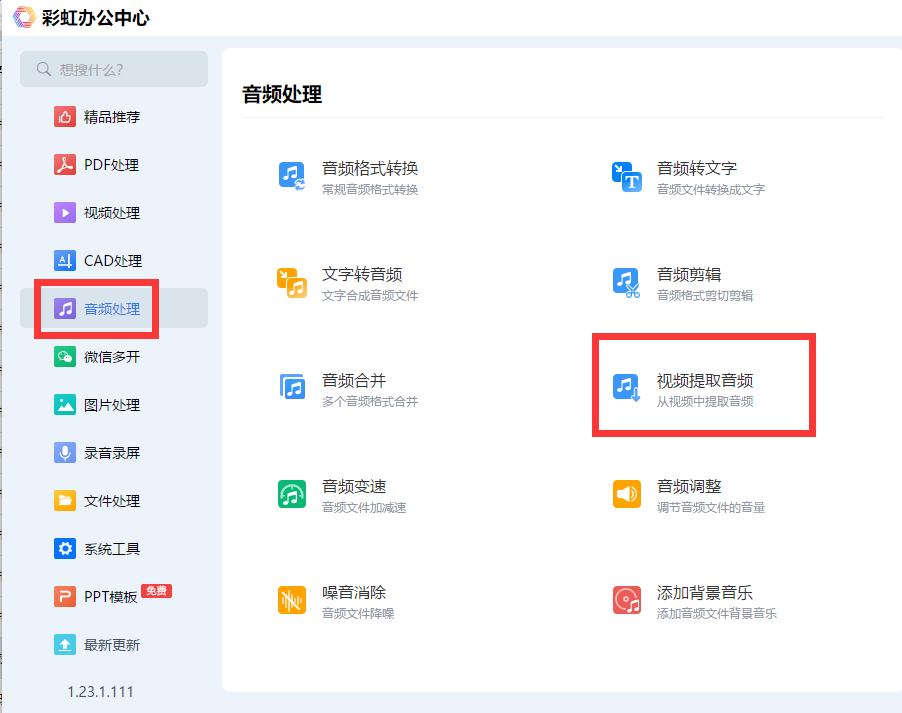The width and height of the screenshot is (902, 713).
Task: Click description 常规音频格式转换
Action: (x=370, y=189)
